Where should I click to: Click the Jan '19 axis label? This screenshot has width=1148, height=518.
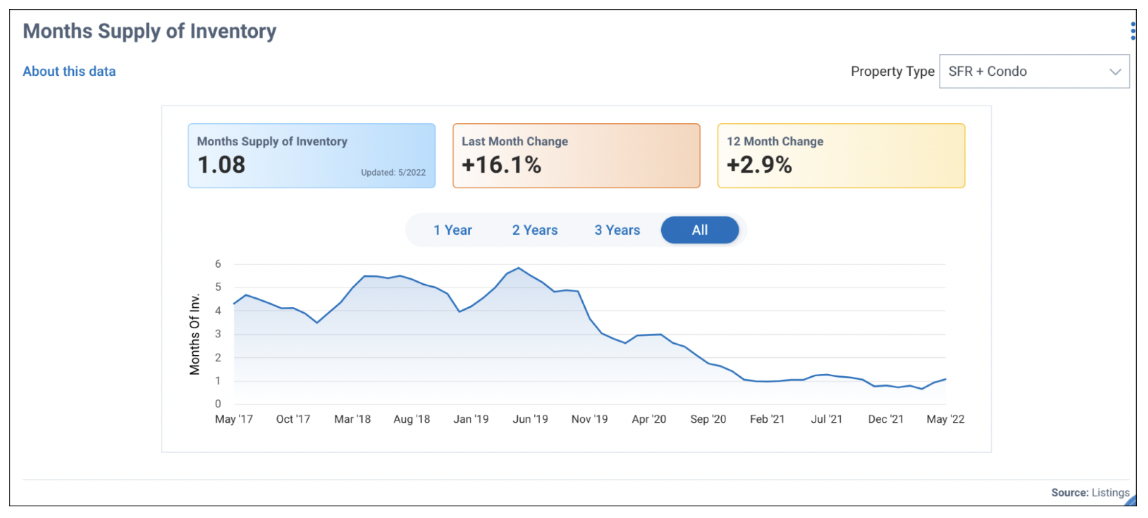tap(471, 419)
